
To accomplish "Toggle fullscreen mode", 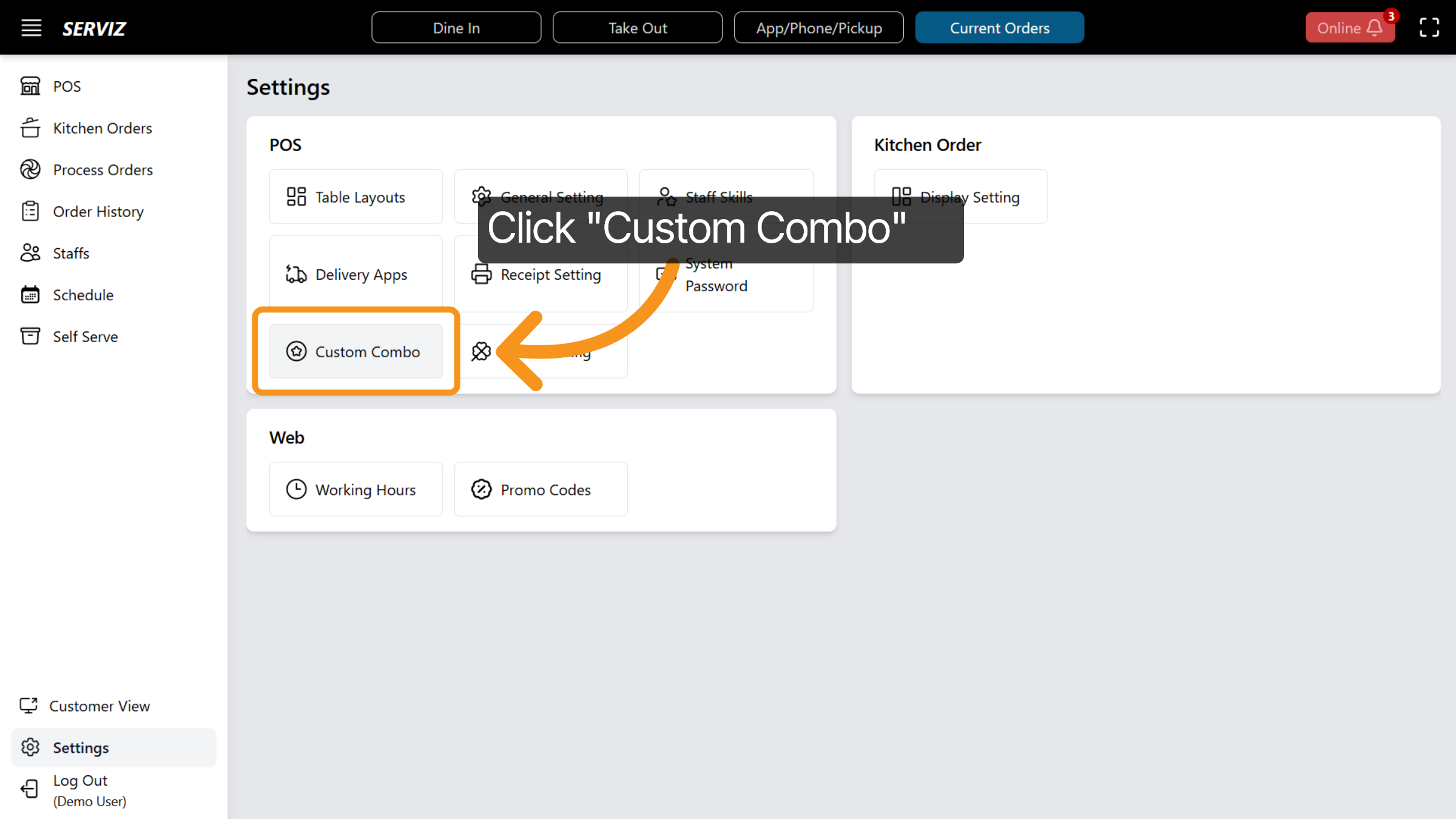I will click(1429, 27).
